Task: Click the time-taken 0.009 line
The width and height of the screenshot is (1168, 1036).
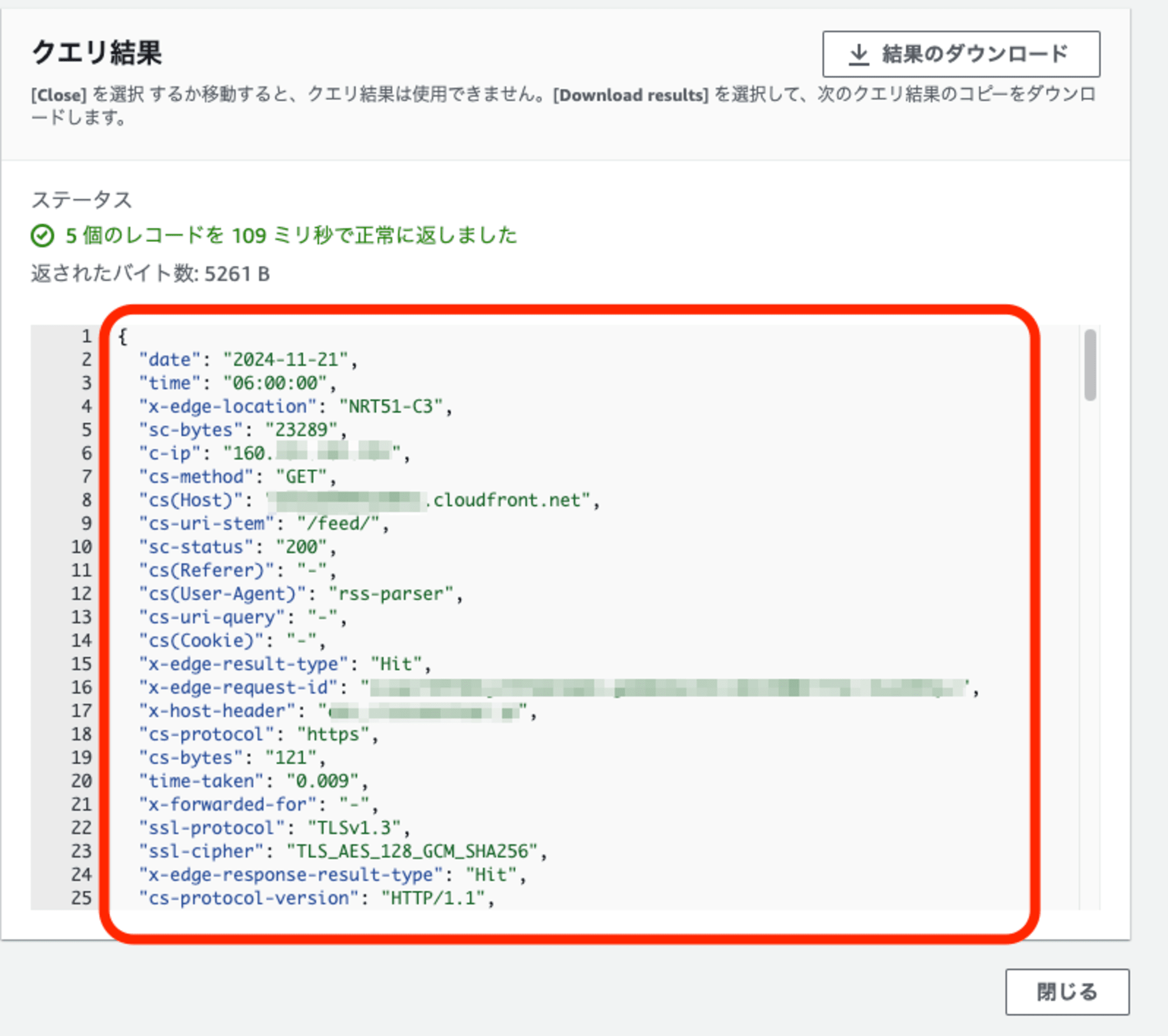Action: [x=253, y=781]
